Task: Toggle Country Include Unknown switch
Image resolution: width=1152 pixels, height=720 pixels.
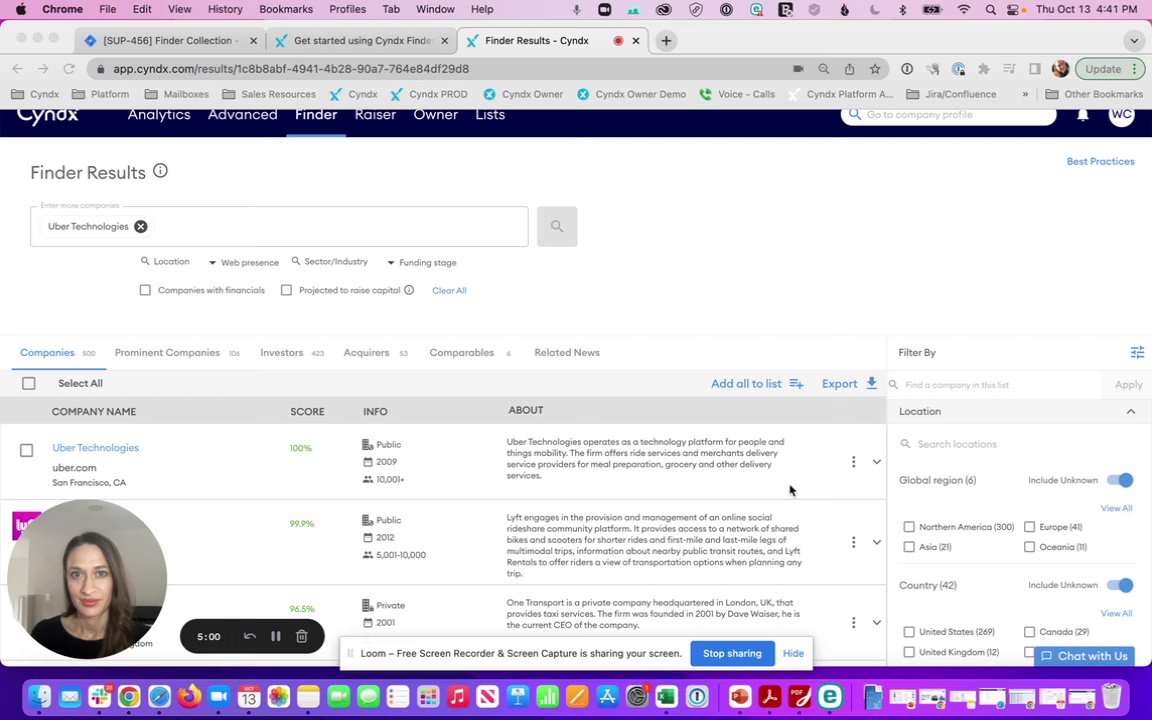Action: (1120, 585)
